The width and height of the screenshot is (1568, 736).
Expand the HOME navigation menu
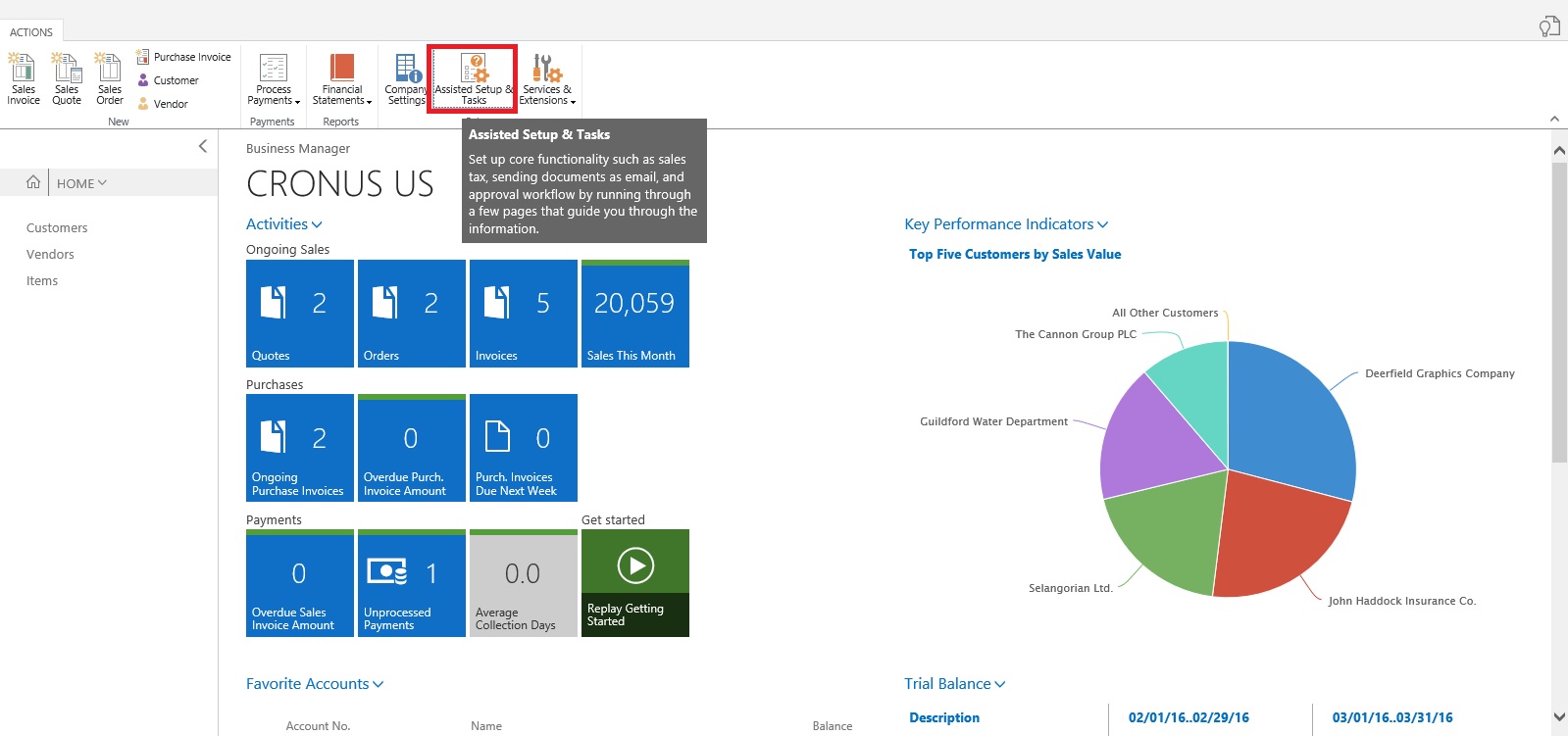81,183
